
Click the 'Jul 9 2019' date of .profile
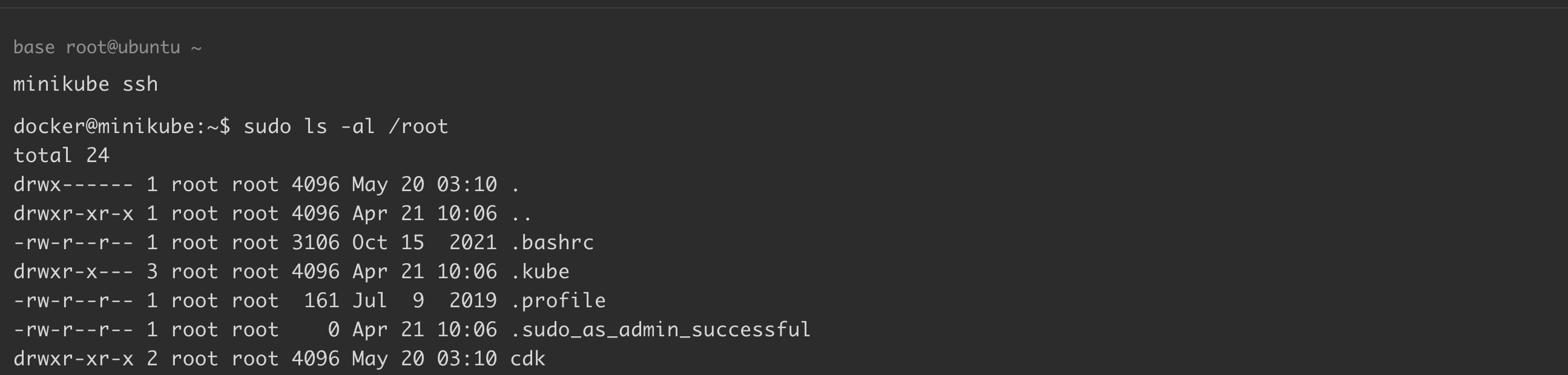click(x=424, y=301)
